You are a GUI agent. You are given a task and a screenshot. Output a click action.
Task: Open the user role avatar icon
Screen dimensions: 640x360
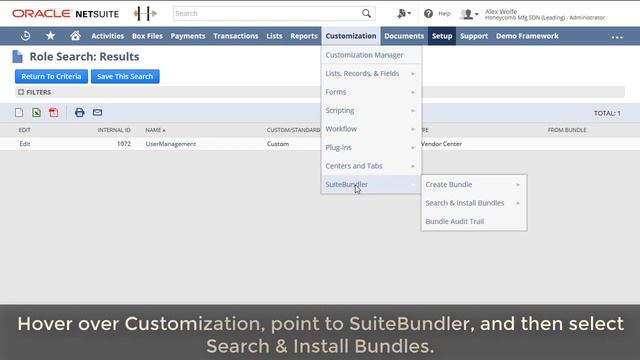point(469,14)
